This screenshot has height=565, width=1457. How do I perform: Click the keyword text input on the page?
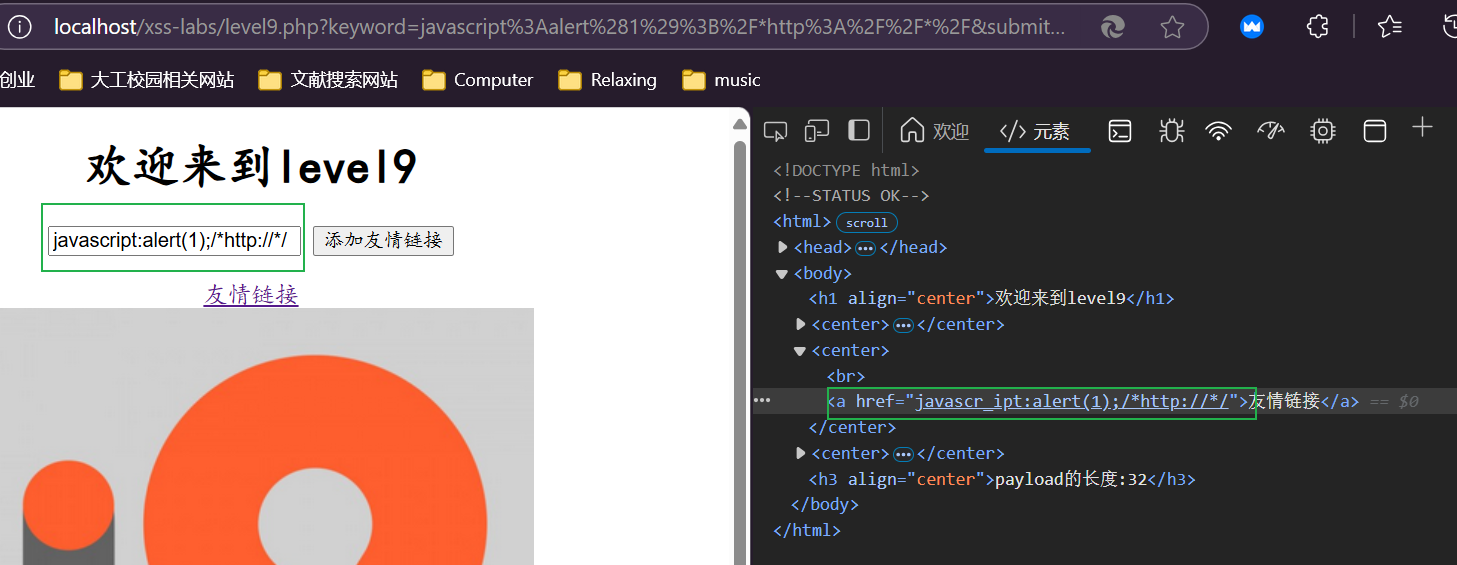[x=175, y=240]
